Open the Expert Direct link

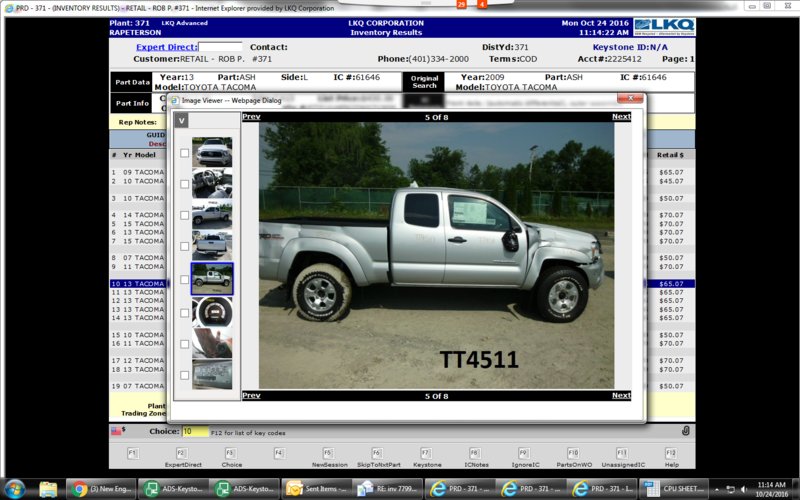166,47
